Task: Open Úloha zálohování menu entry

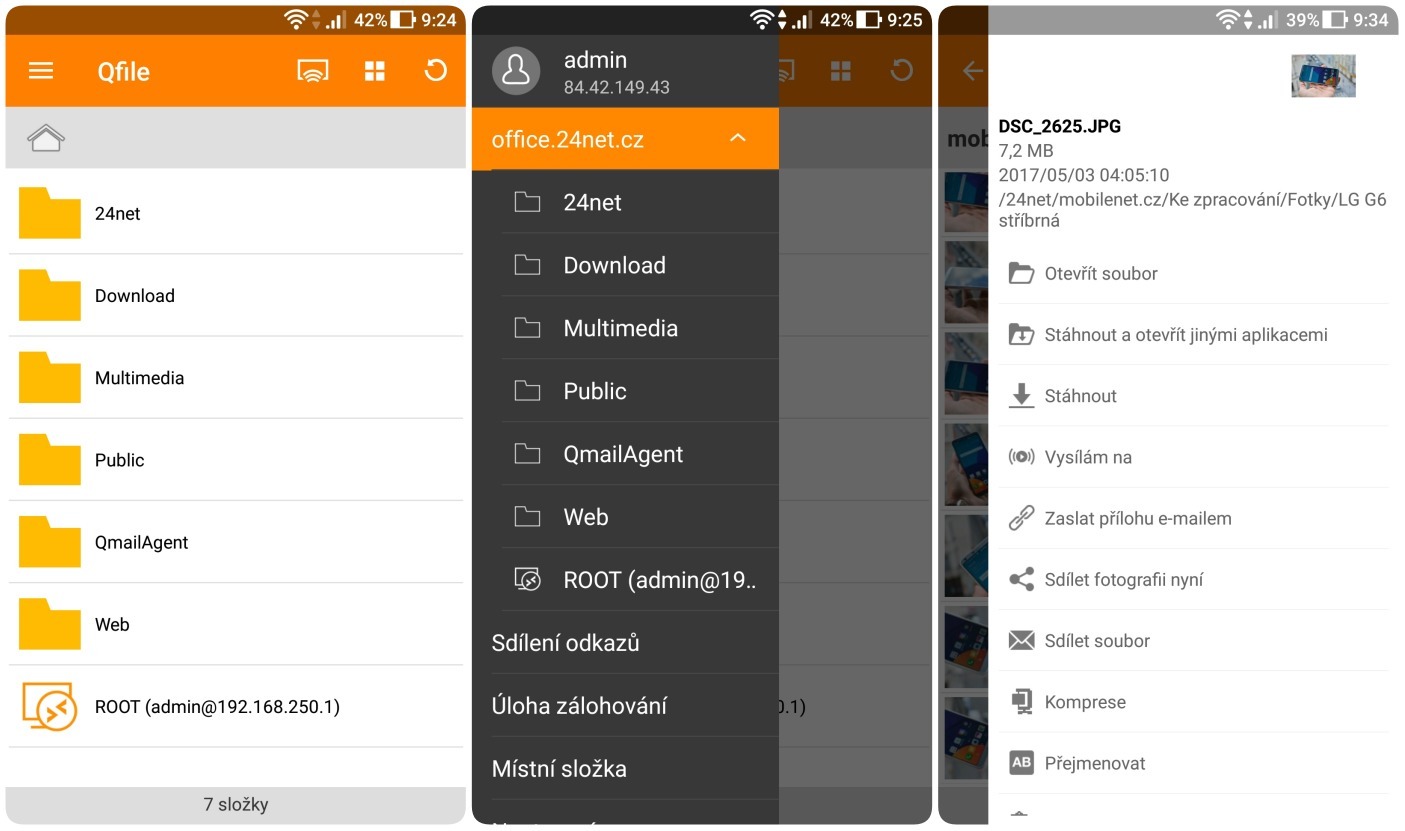Action: (579, 706)
